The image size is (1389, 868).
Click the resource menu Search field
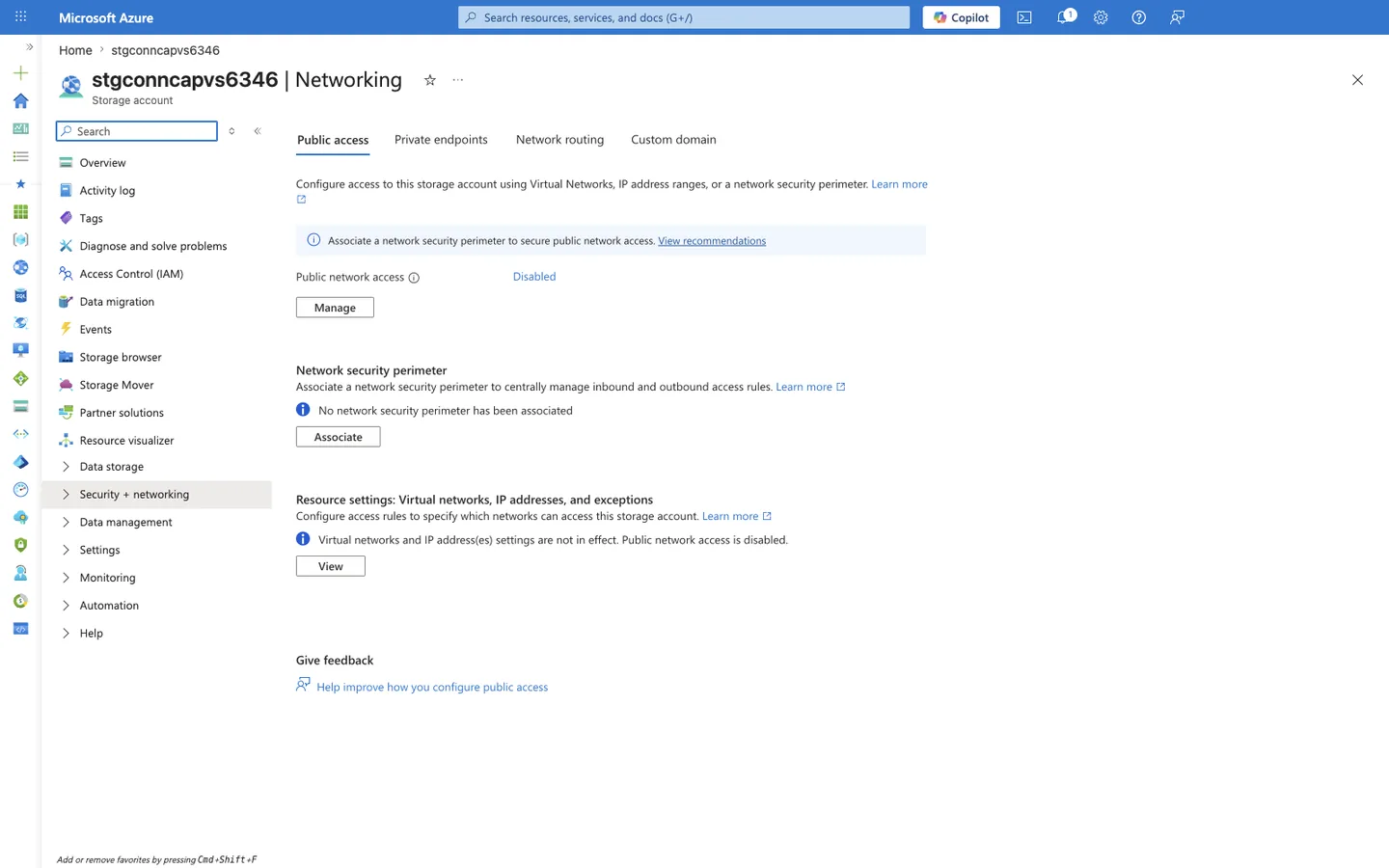click(x=137, y=131)
